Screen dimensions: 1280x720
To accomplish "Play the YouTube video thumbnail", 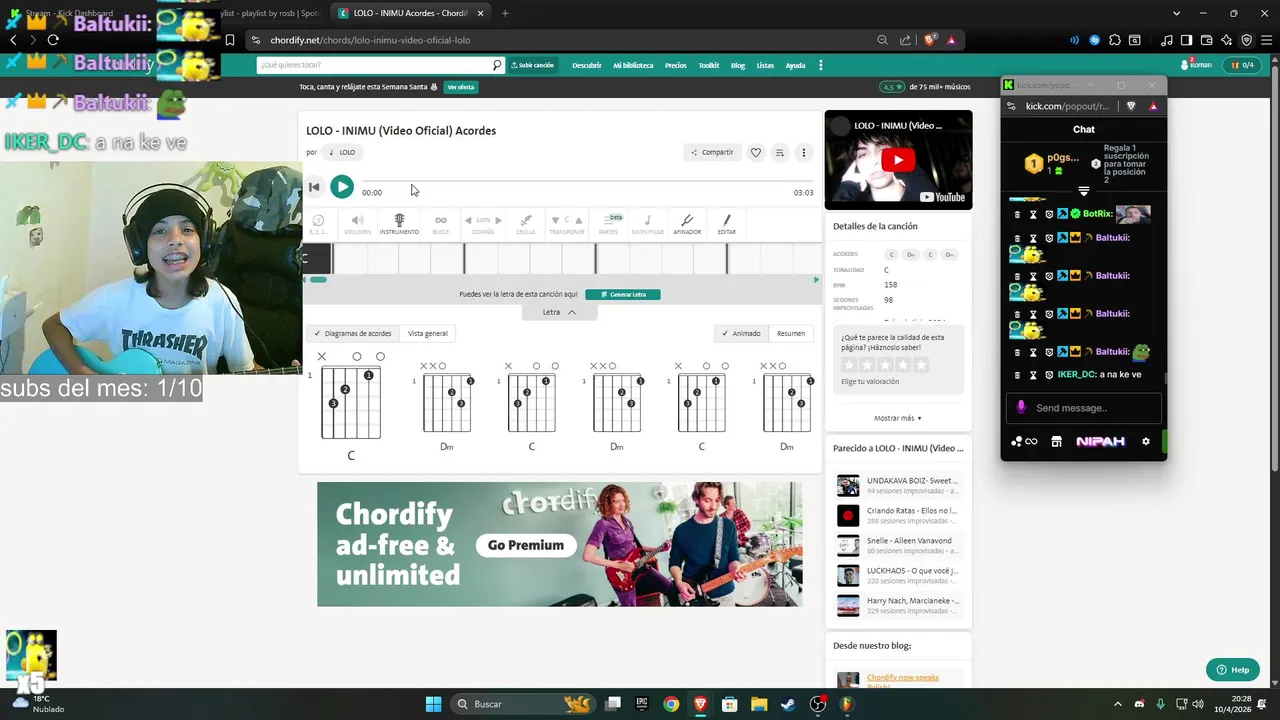I will [898, 160].
